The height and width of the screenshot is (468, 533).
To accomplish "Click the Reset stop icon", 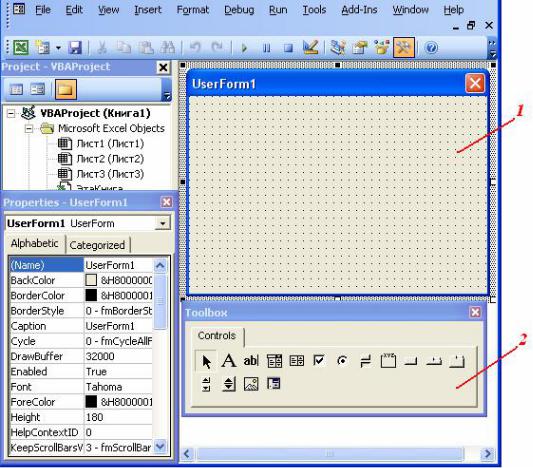I will click(x=289, y=48).
